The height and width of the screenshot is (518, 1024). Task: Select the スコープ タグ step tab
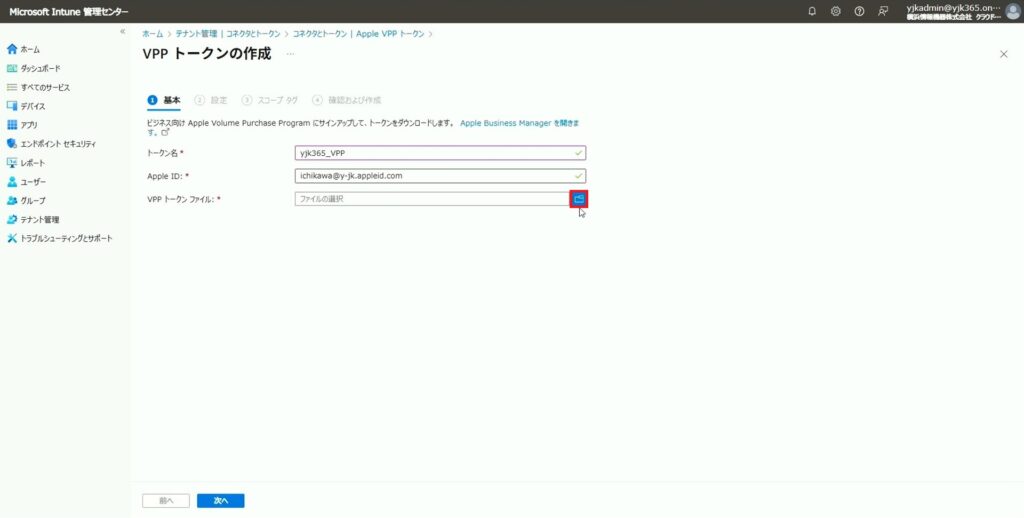pos(270,100)
